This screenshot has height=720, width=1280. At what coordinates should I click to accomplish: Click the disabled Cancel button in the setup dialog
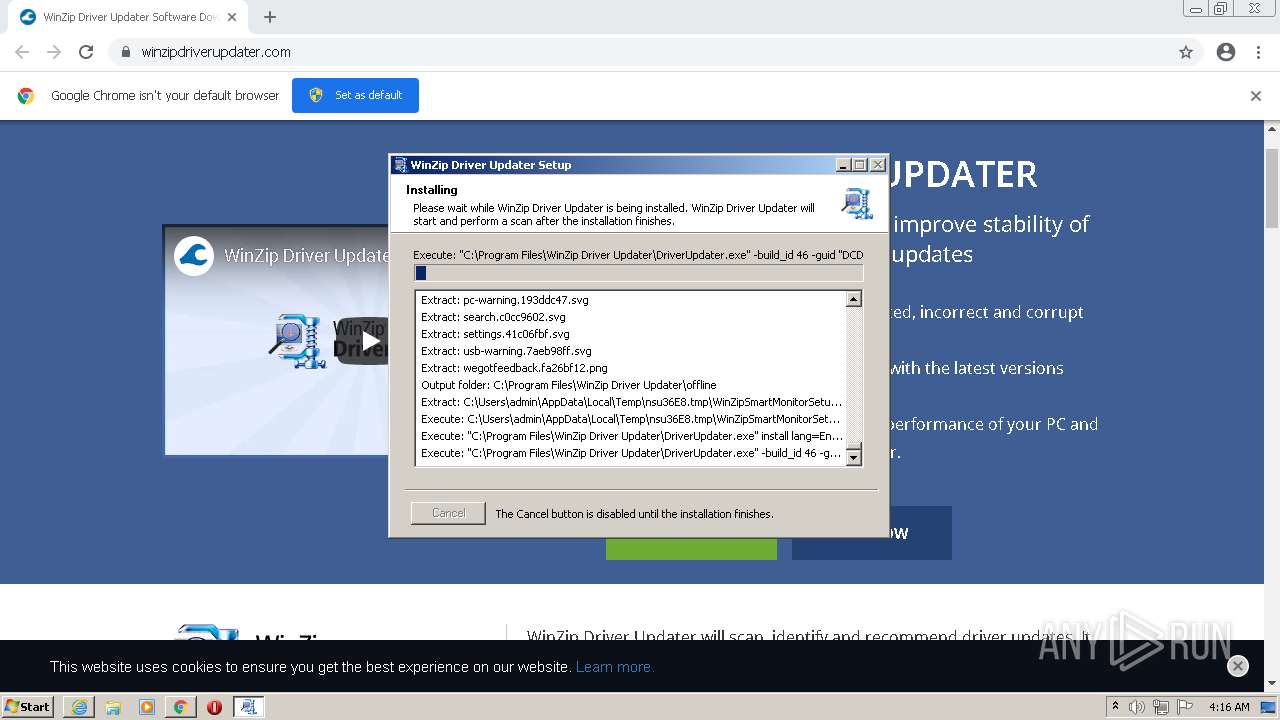pos(448,513)
